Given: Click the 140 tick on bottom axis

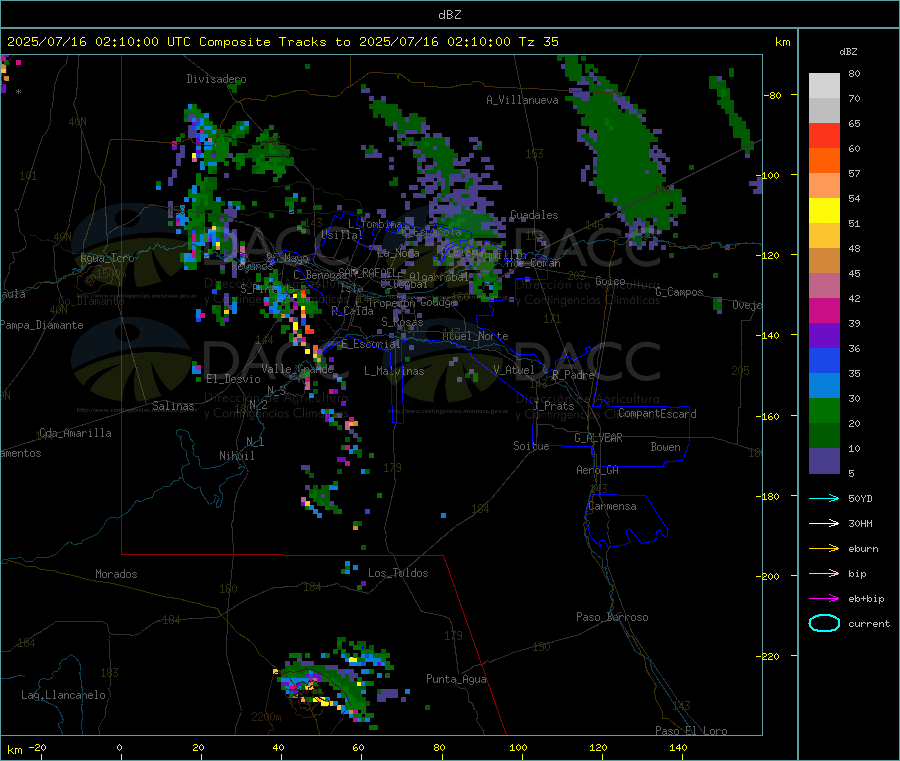Looking at the screenshot, I should [x=678, y=747].
